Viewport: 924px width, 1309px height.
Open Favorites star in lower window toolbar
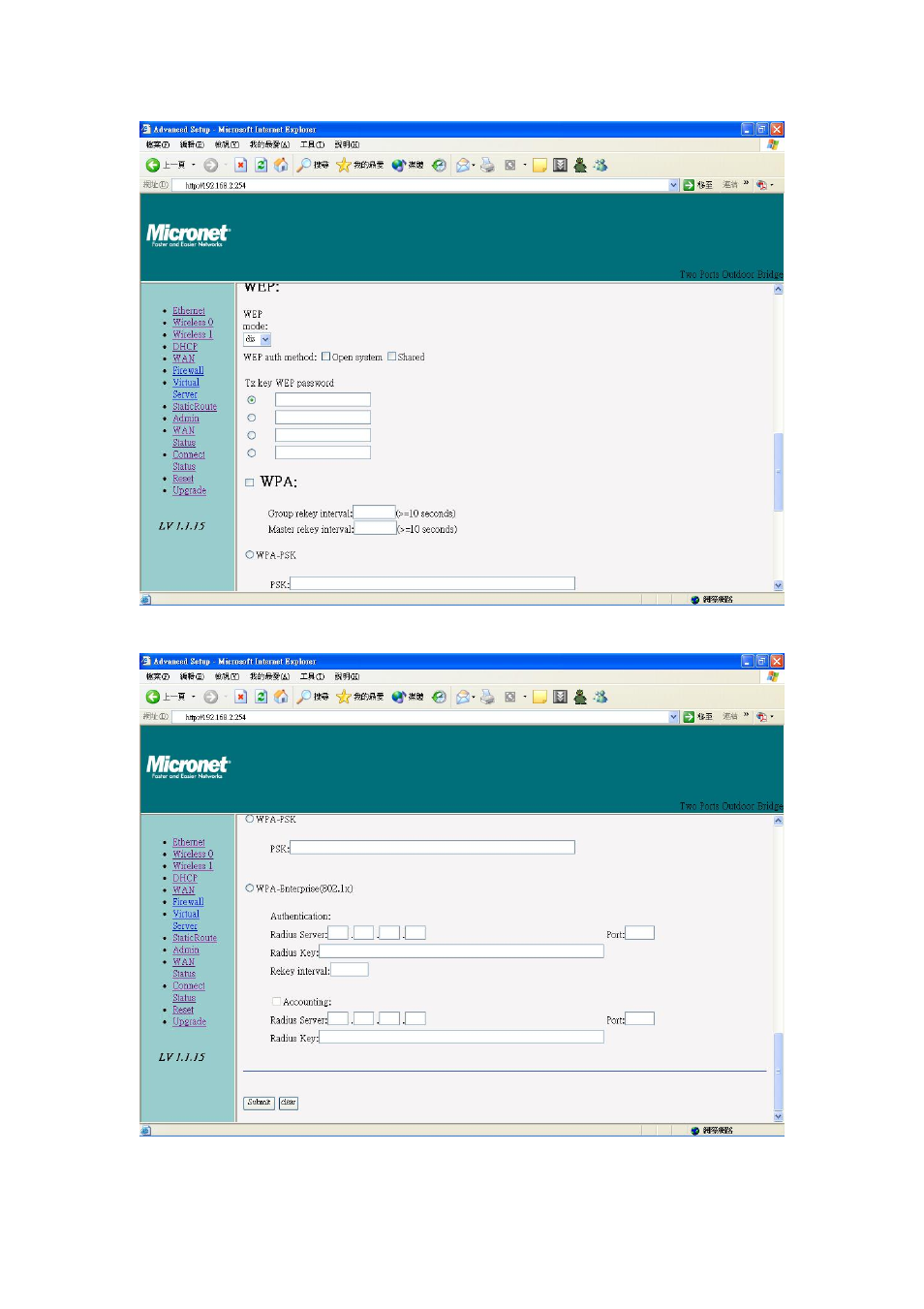pyautogui.click(x=343, y=697)
